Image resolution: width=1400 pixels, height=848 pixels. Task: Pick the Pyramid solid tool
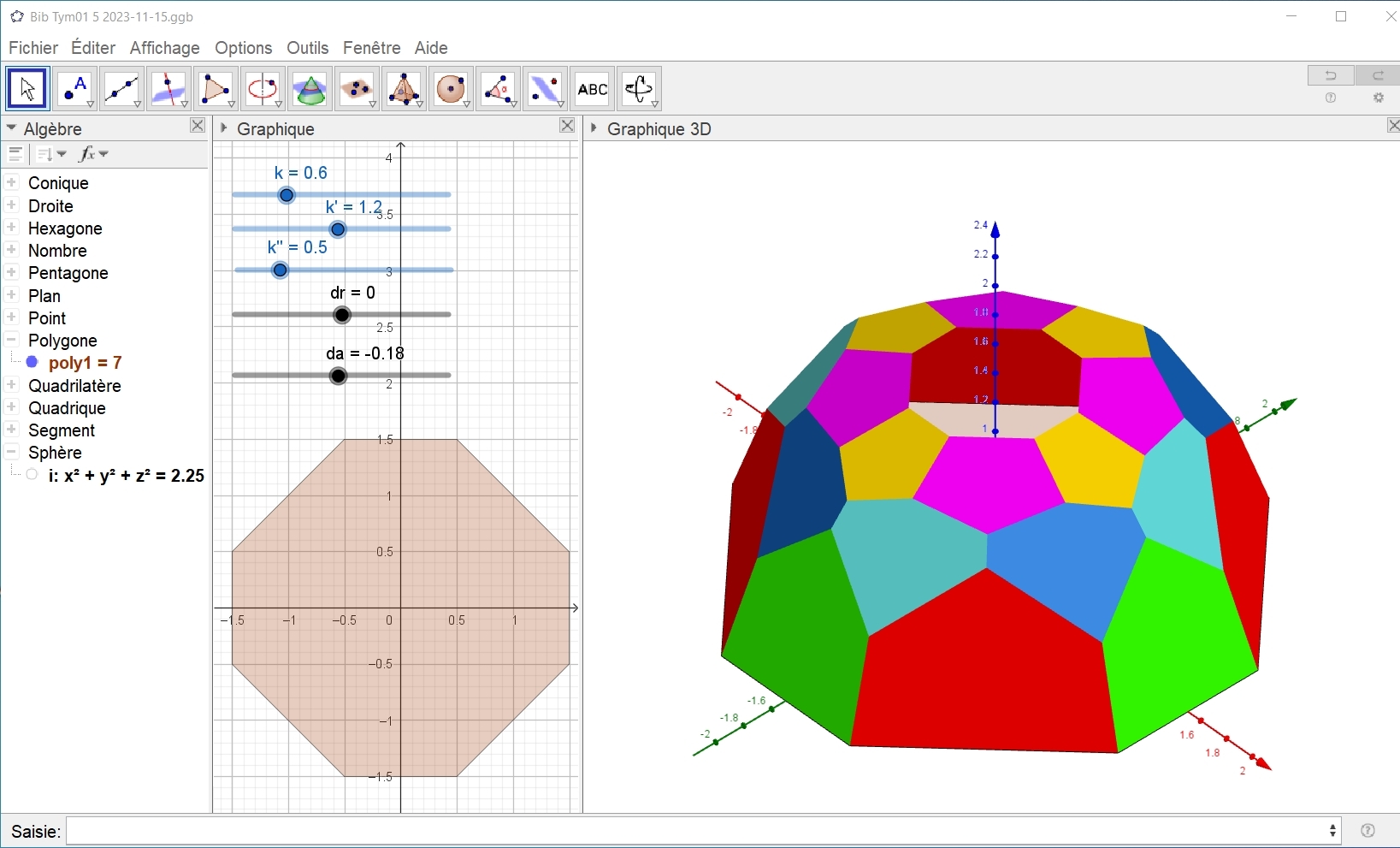(405, 89)
